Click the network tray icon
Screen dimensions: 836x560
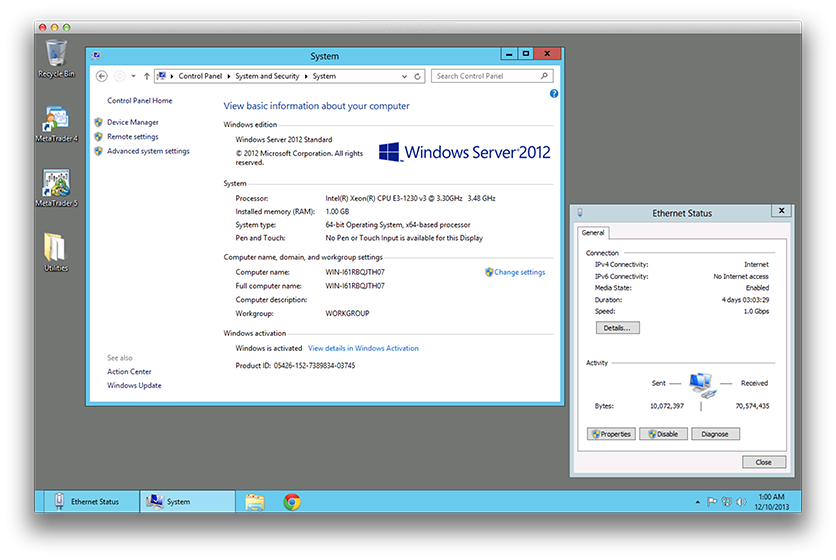coord(727,501)
